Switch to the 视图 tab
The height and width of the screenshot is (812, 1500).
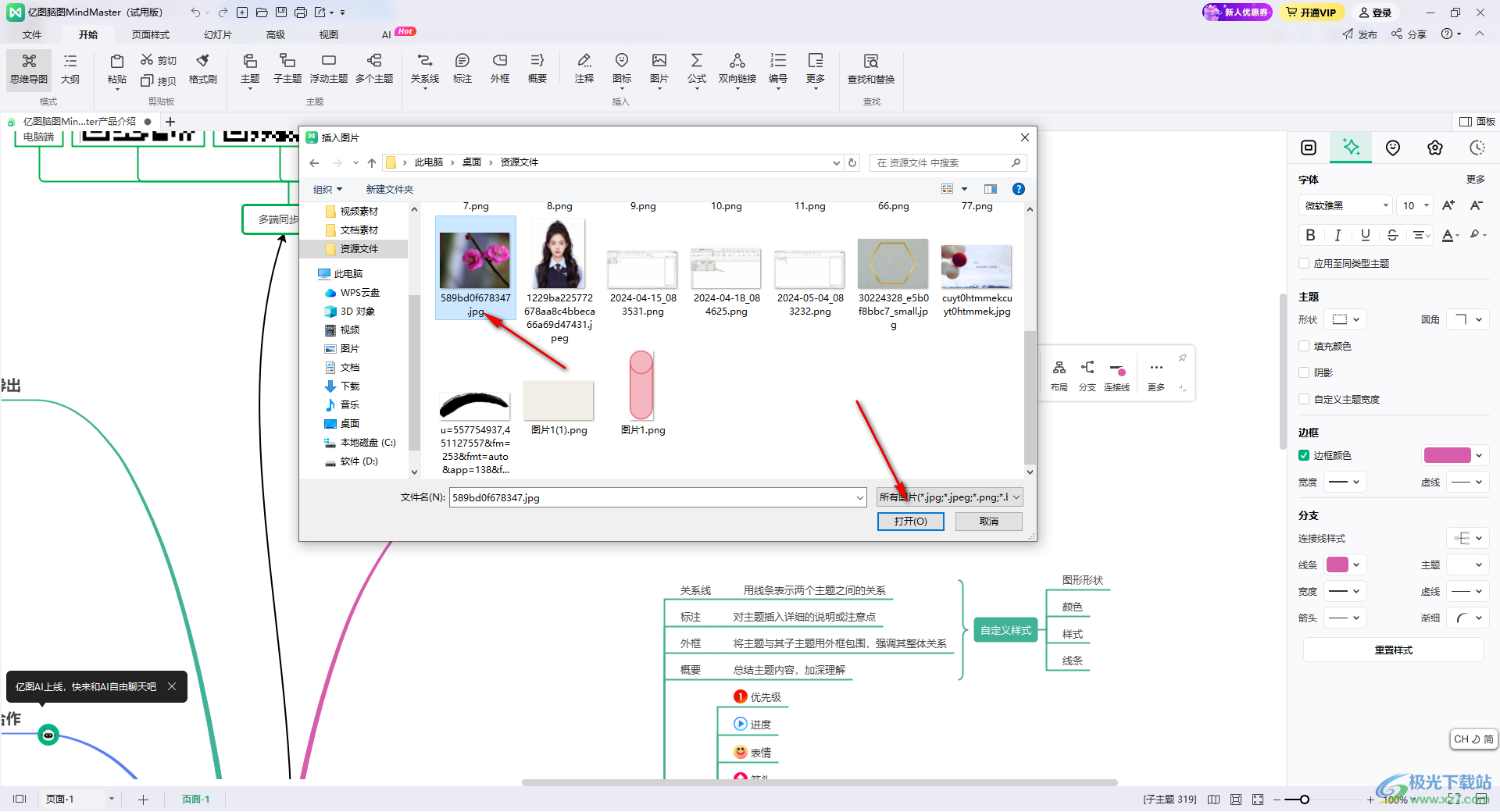[329, 34]
